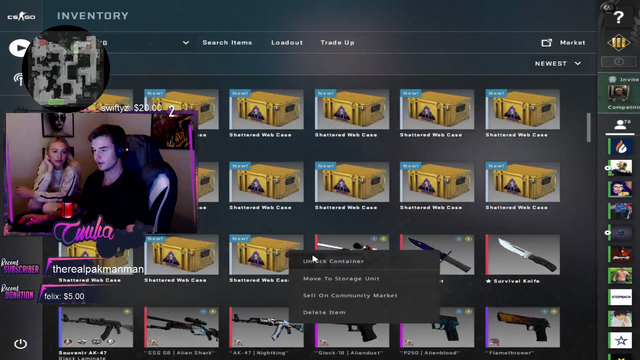The image size is (640, 360).
Task: Click the inventory vertical scrollbar
Action: tap(589, 127)
